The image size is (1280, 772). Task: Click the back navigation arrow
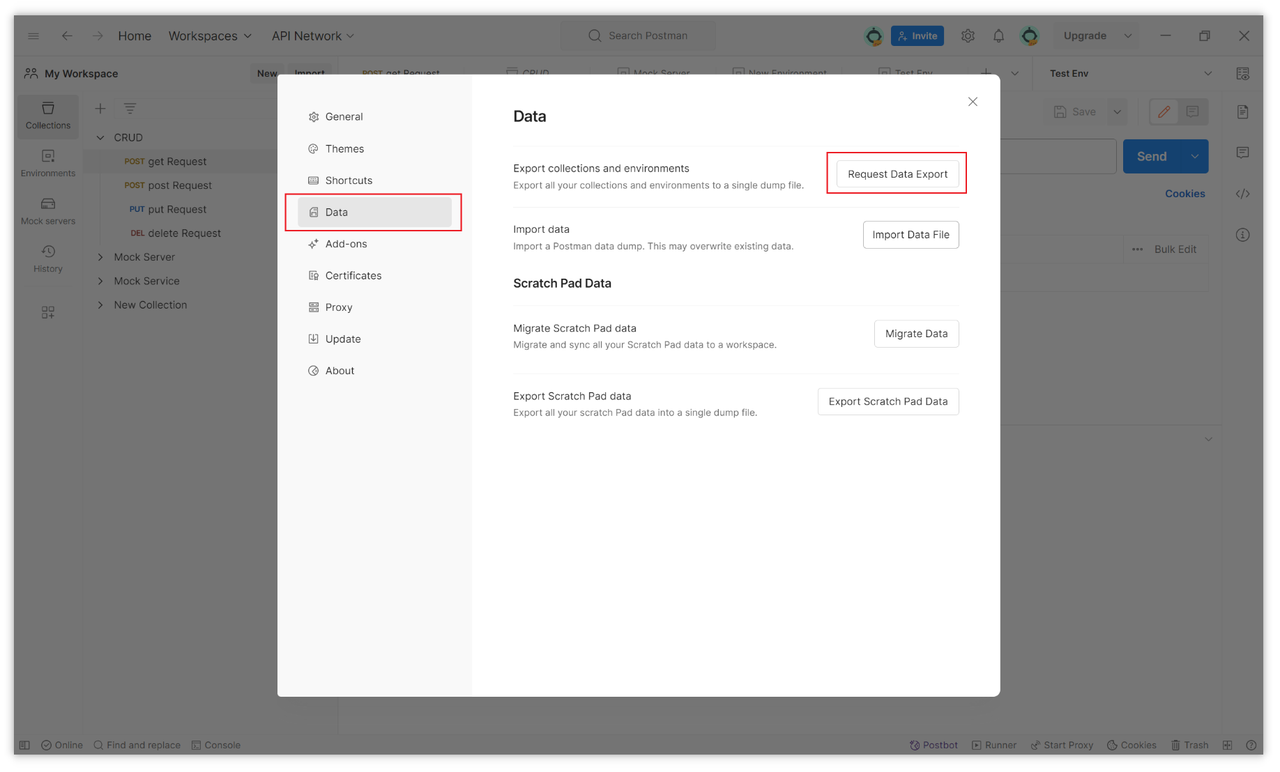click(x=67, y=36)
